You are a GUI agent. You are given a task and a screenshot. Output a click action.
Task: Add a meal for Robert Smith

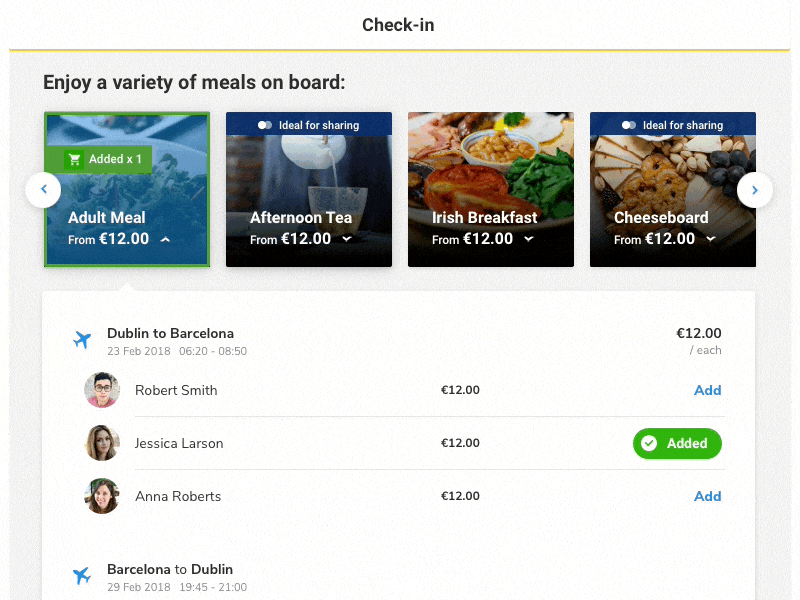pyautogui.click(x=708, y=390)
